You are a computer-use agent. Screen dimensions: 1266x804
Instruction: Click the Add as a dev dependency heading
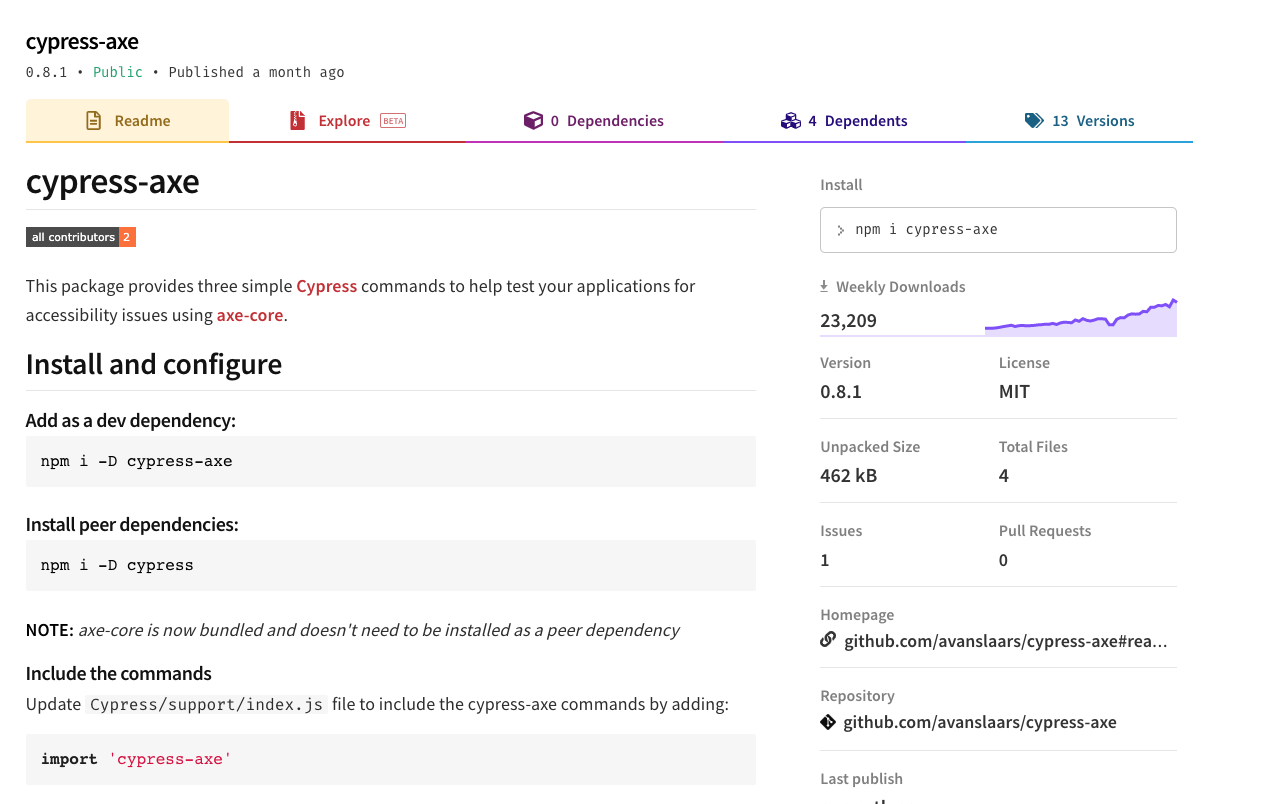131,420
